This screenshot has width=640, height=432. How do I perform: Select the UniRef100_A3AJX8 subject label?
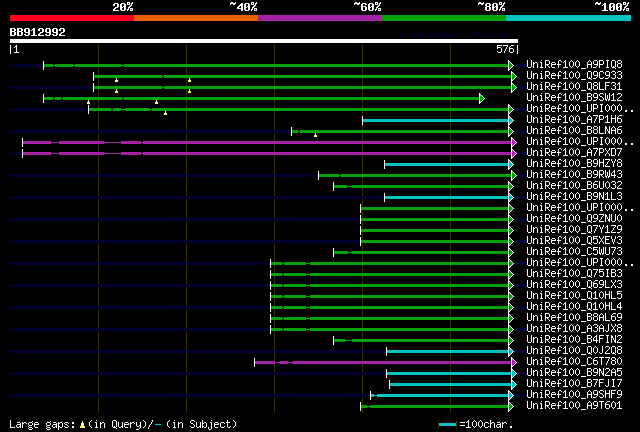coord(574,329)
